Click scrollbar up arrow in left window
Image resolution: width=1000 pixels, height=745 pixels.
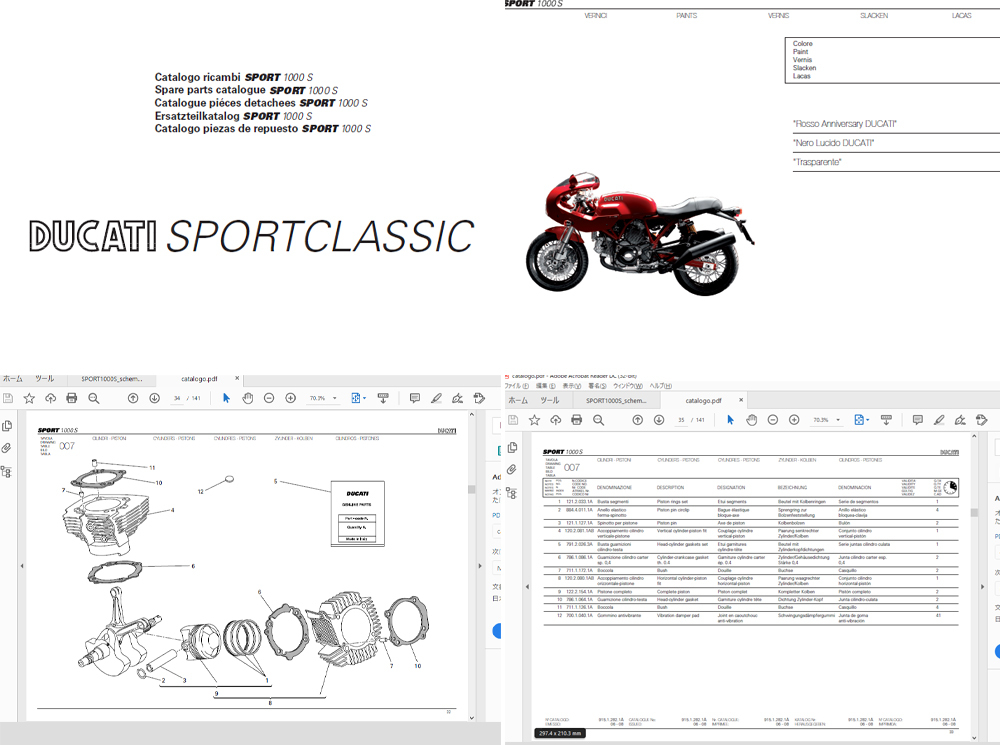(472, 415)
